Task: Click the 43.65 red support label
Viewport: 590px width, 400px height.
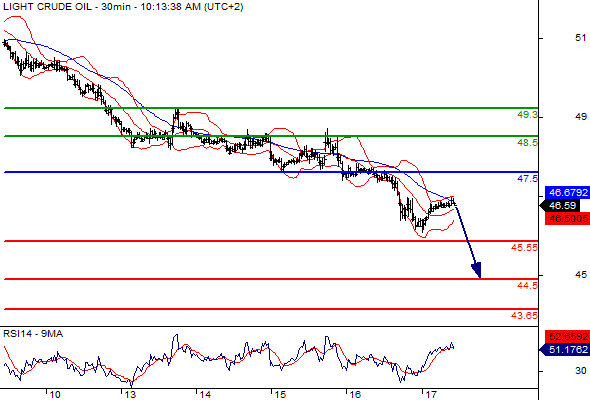Action: click(524, 316)
